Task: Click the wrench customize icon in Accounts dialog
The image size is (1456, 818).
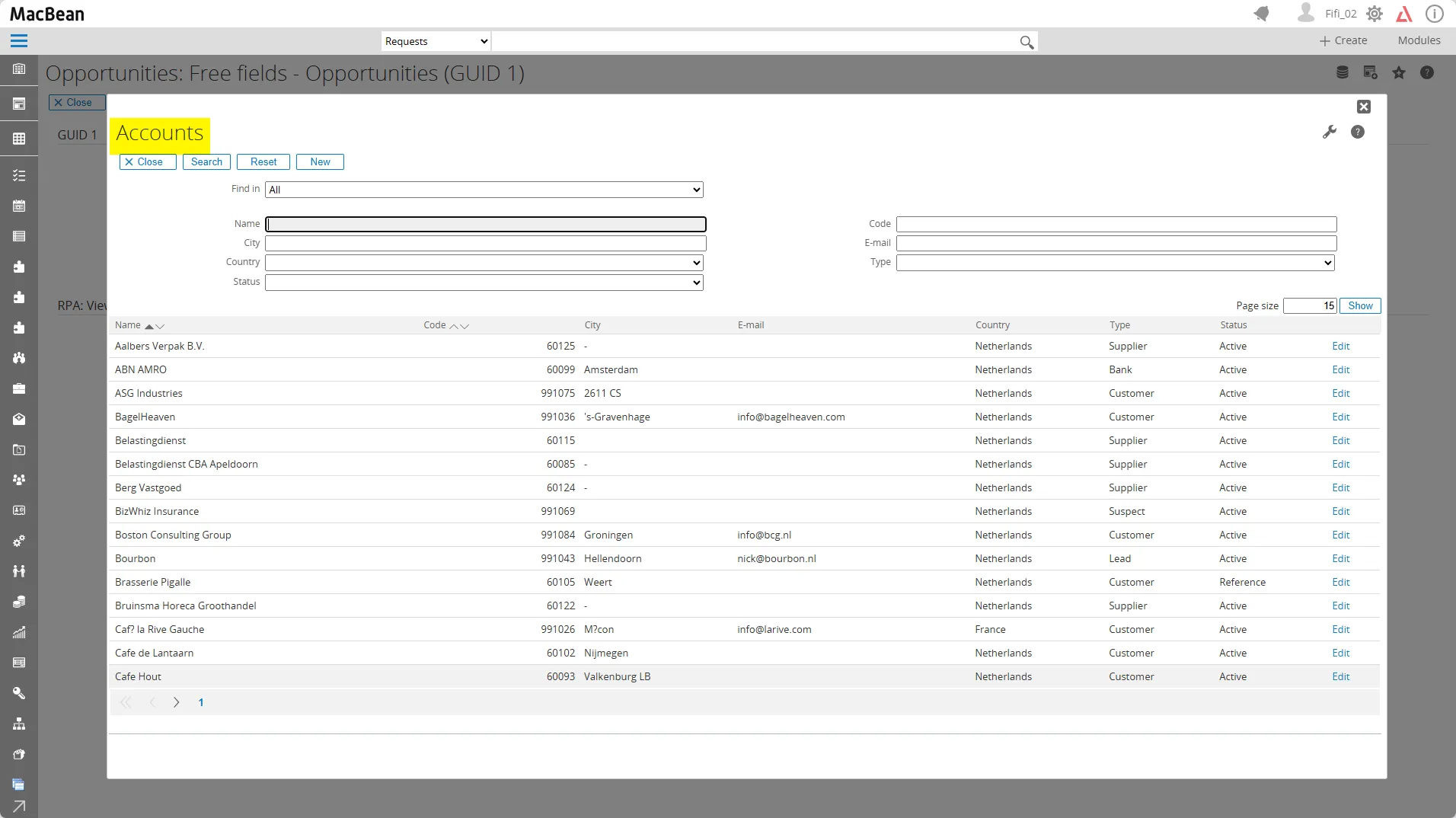Action: click(x=1330, y=132)
